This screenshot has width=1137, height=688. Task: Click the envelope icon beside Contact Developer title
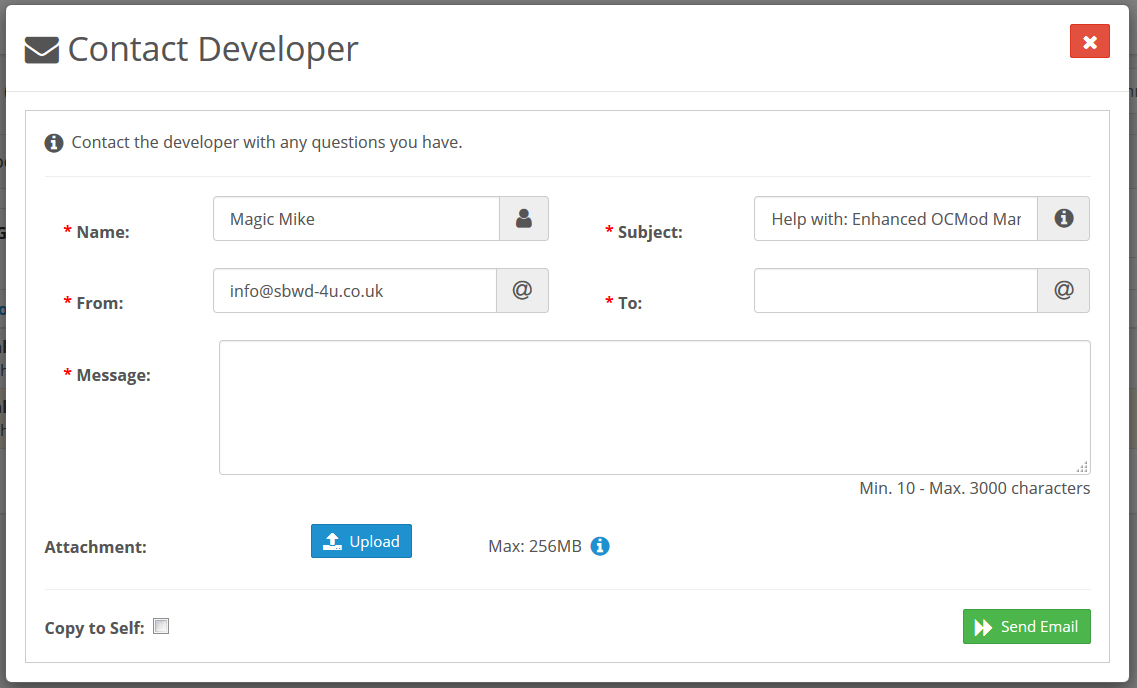(41, 50)
